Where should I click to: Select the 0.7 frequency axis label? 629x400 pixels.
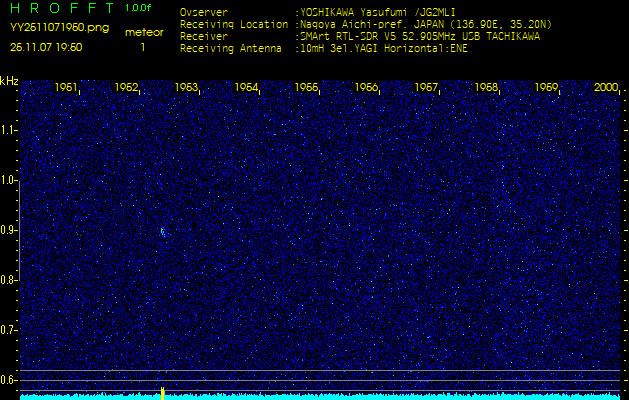(9, 329)
